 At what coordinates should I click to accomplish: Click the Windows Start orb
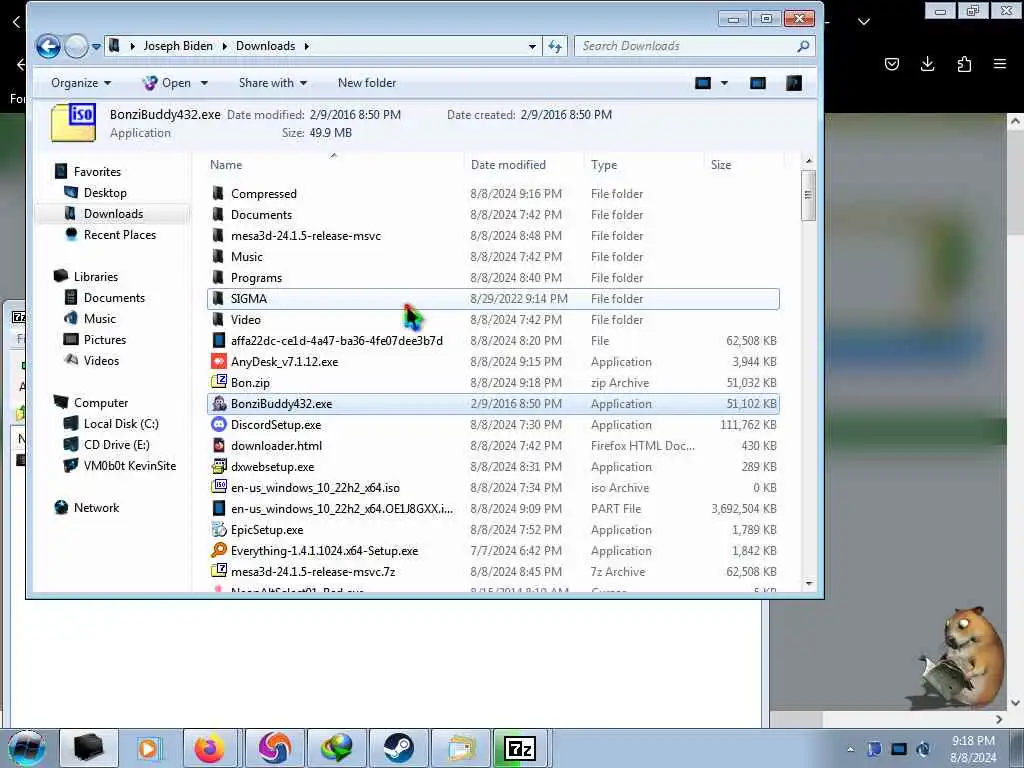click(27, 748)
